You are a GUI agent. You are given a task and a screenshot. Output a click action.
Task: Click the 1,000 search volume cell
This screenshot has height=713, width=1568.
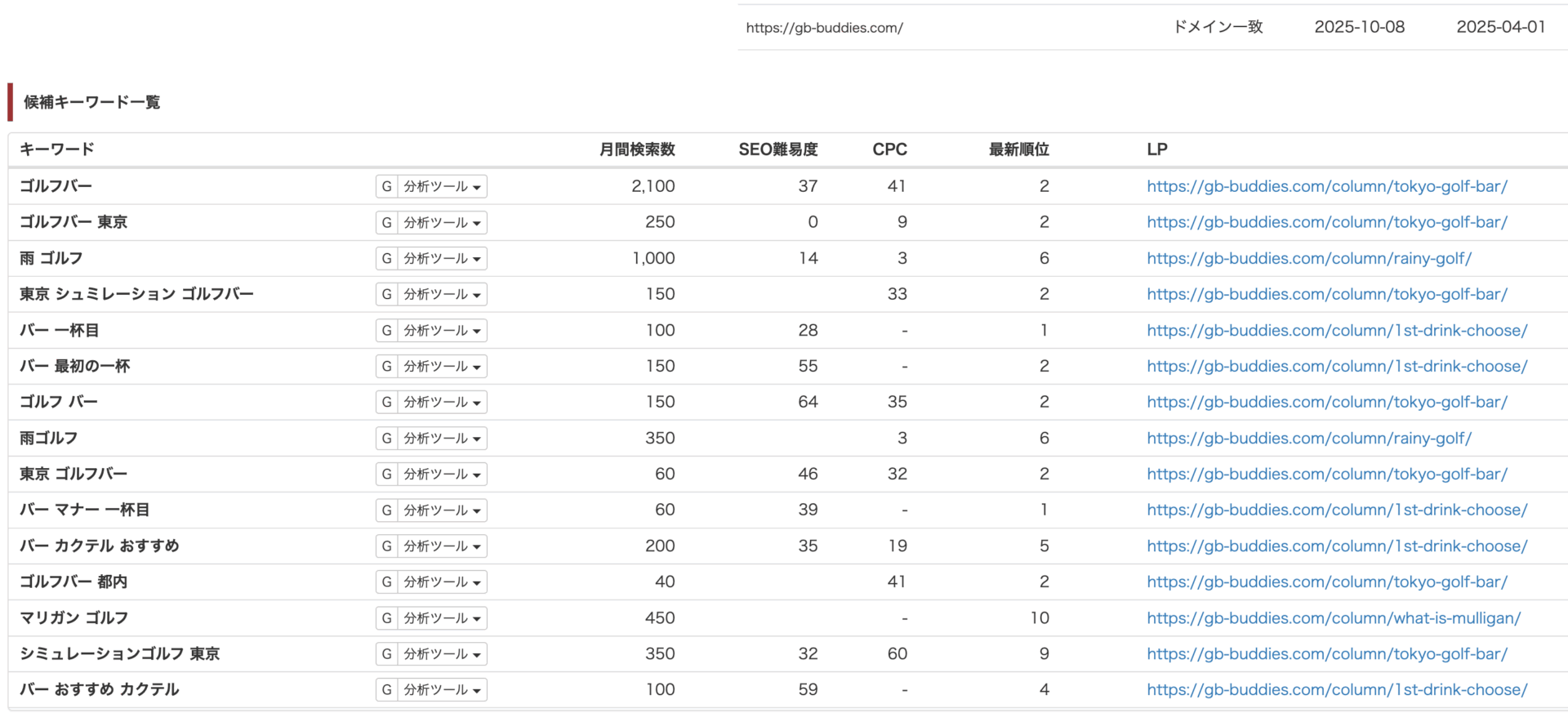[x=653, y=258]
